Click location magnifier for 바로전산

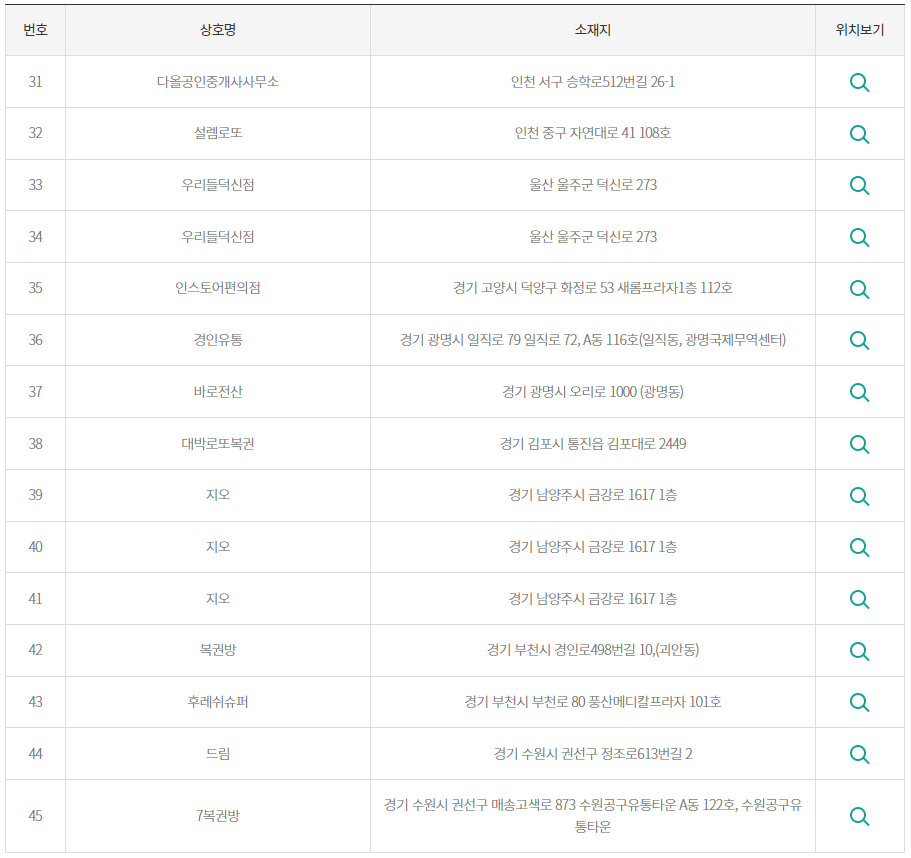coord(859,392)
